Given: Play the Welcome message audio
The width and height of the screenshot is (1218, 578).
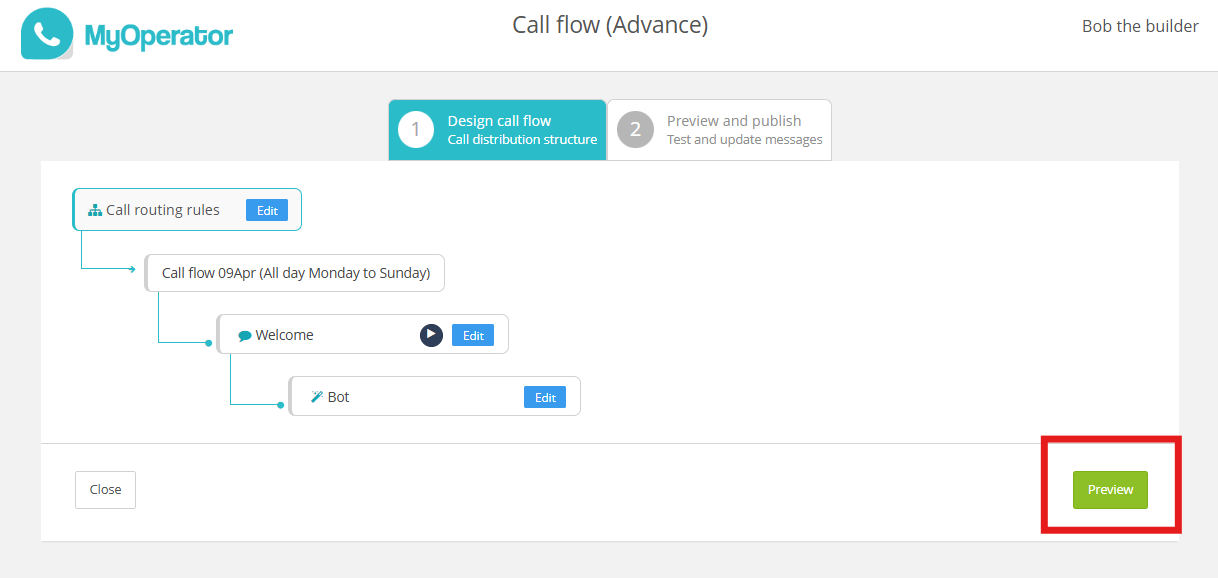Looking at the screenshot, I should (x=431, y=335).
